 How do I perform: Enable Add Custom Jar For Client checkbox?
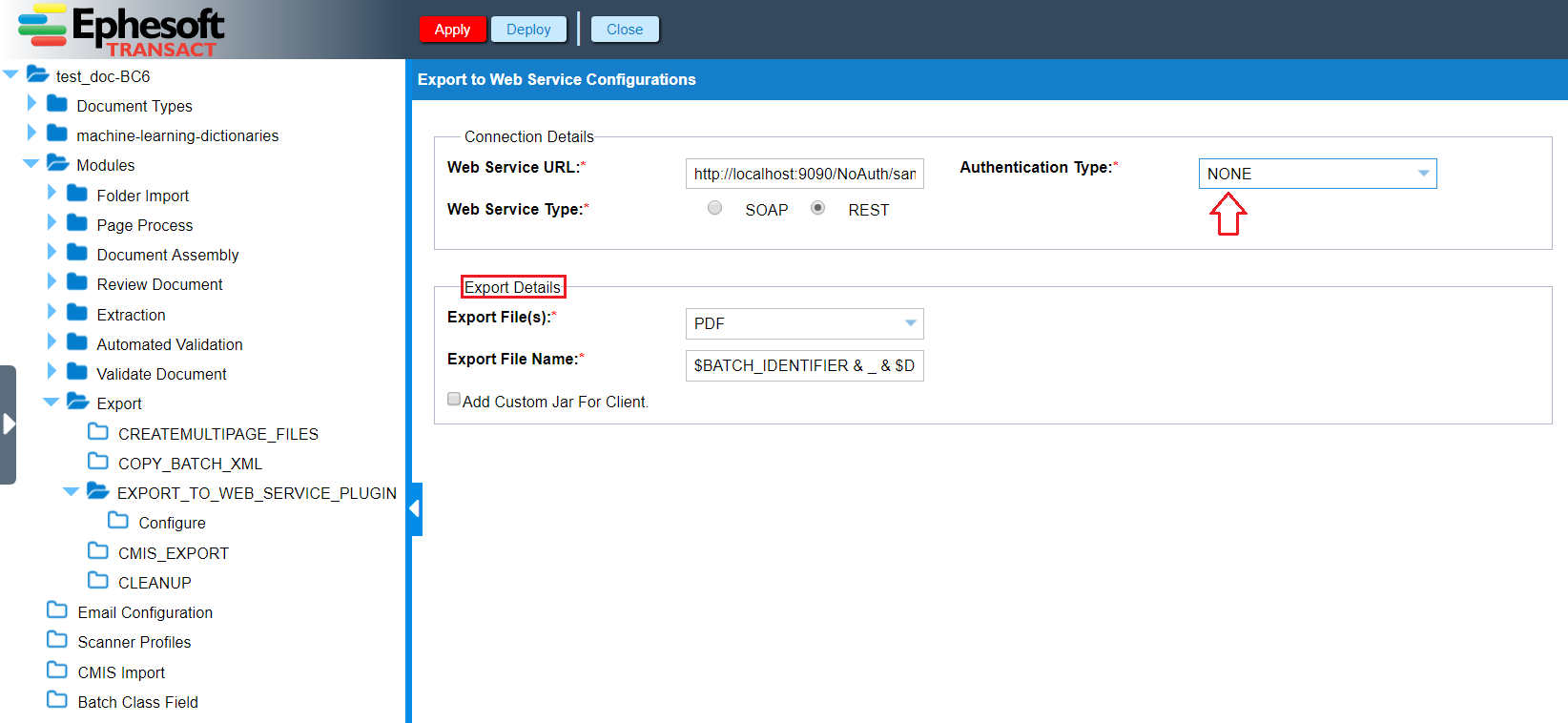pyautogui.click(x=454, y=400)
